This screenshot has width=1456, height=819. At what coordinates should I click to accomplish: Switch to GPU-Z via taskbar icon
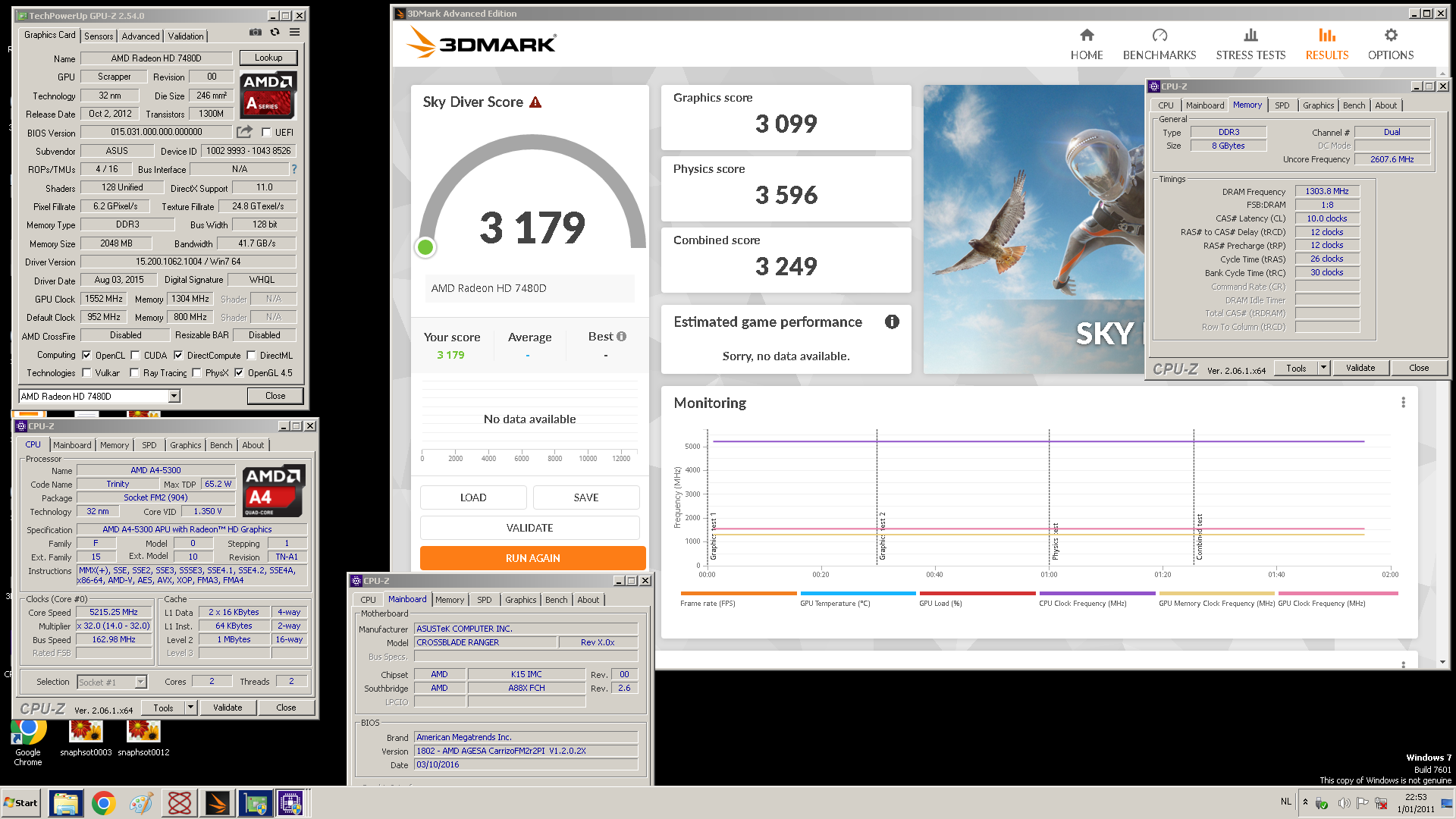click(x=256, y=803)
